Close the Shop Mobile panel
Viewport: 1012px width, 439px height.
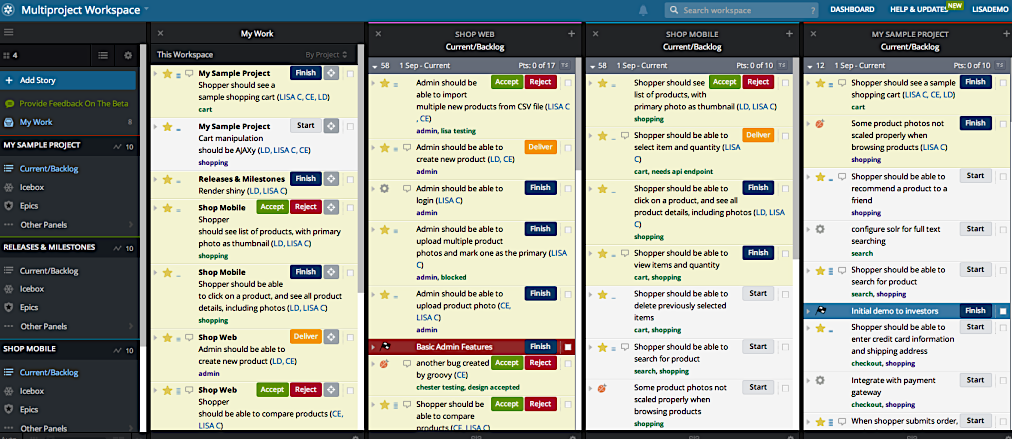tap(594, 34)
